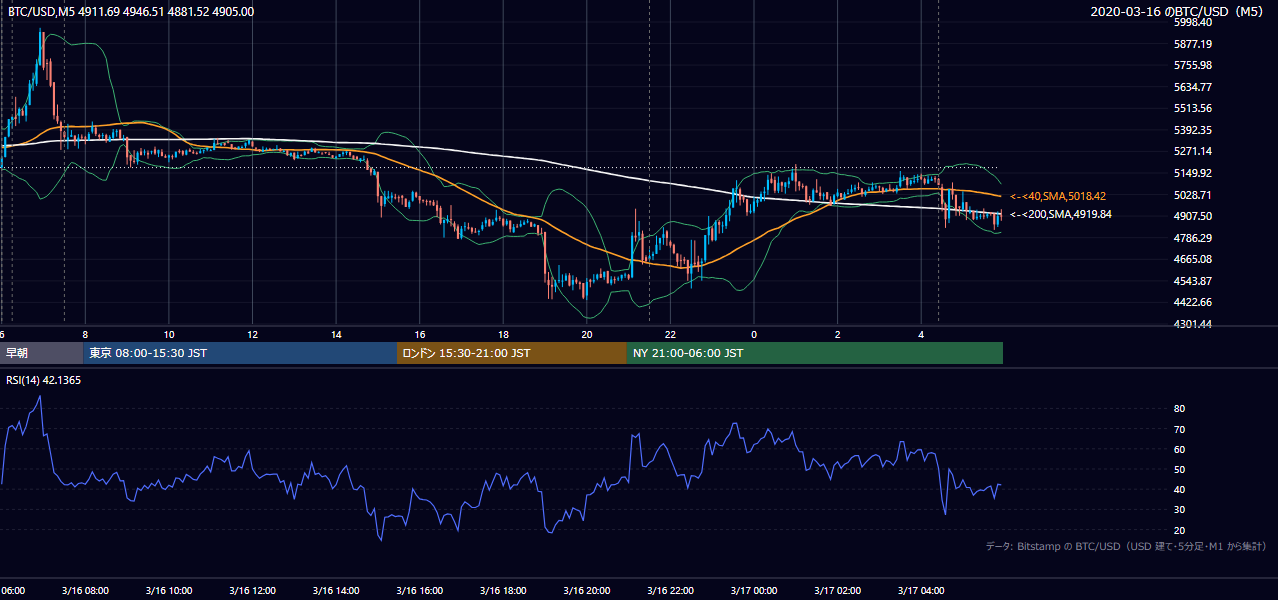The height and width of the screenshot is (600, 1278).
Task: Click RSI scale value 40
Action: point(1179,489)
